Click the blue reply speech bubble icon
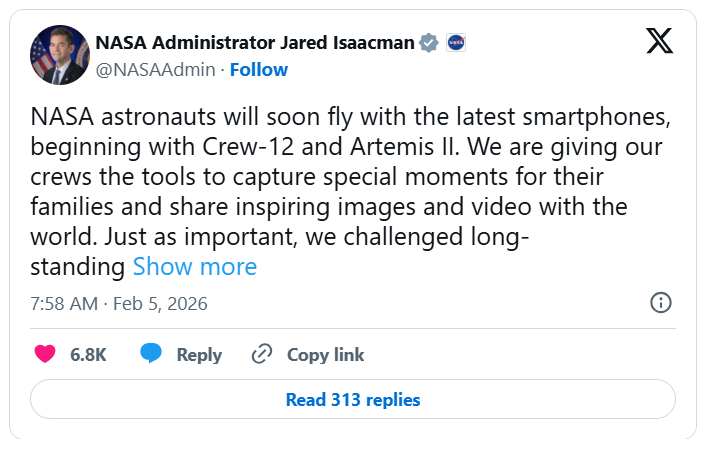 point(151,354)
